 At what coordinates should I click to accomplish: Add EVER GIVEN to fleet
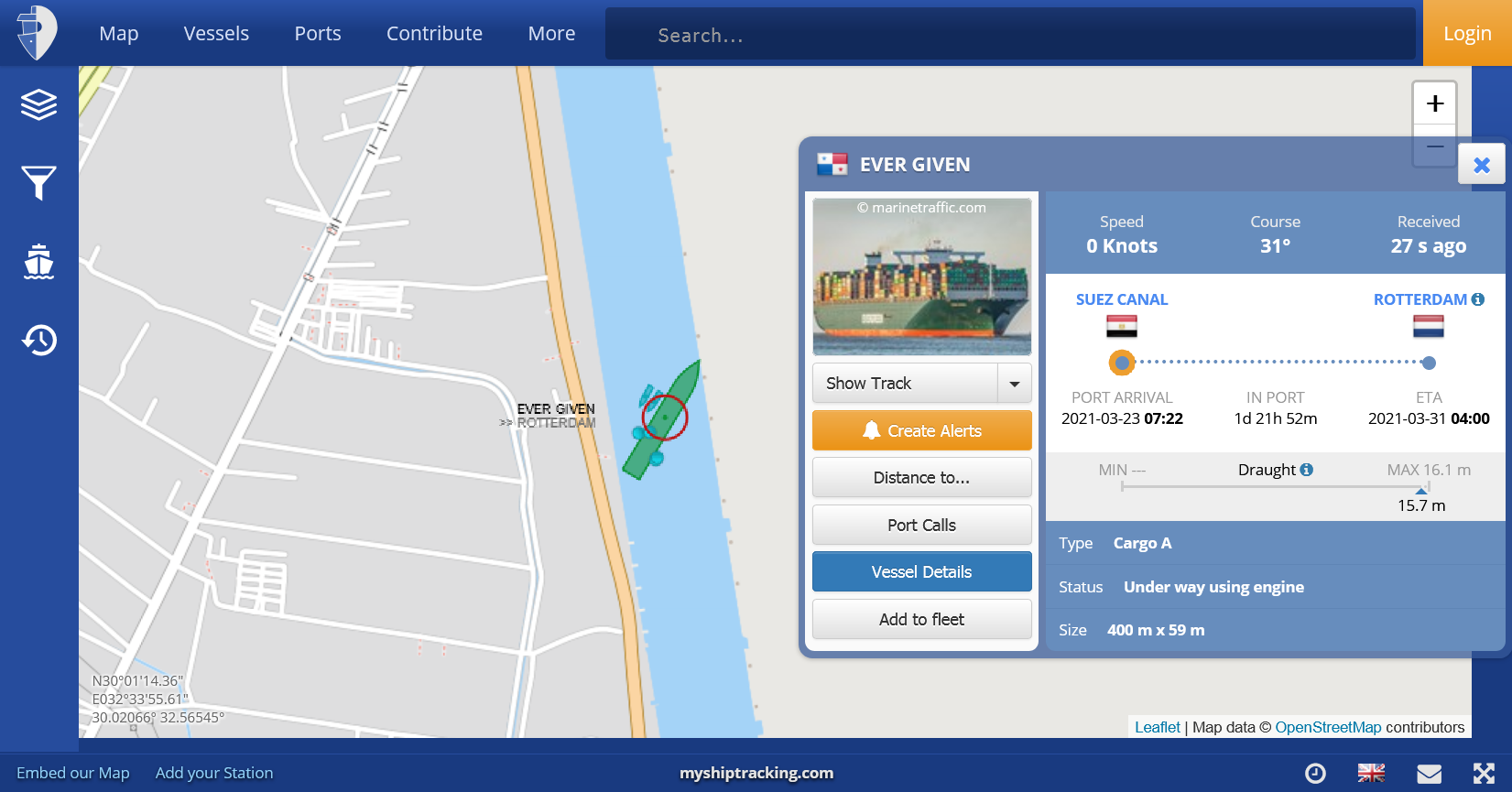[x=922, y=620]
